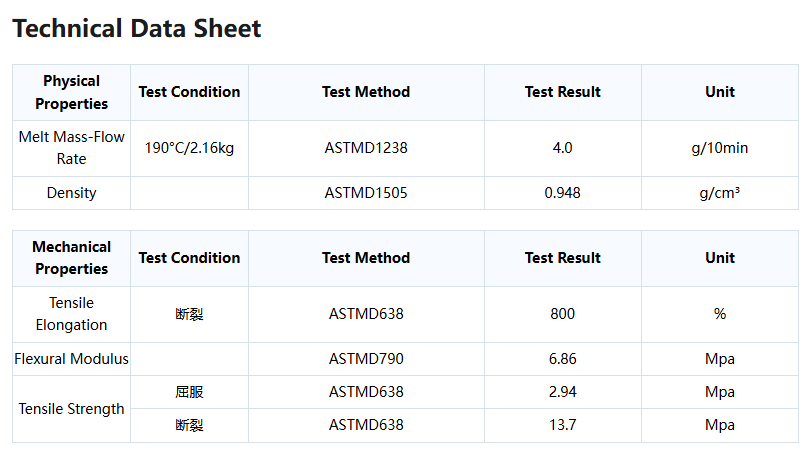The width and height of the screenshot is (811, 455).
Task: Click the g/10min unit cell
Action: click(720, 148)
